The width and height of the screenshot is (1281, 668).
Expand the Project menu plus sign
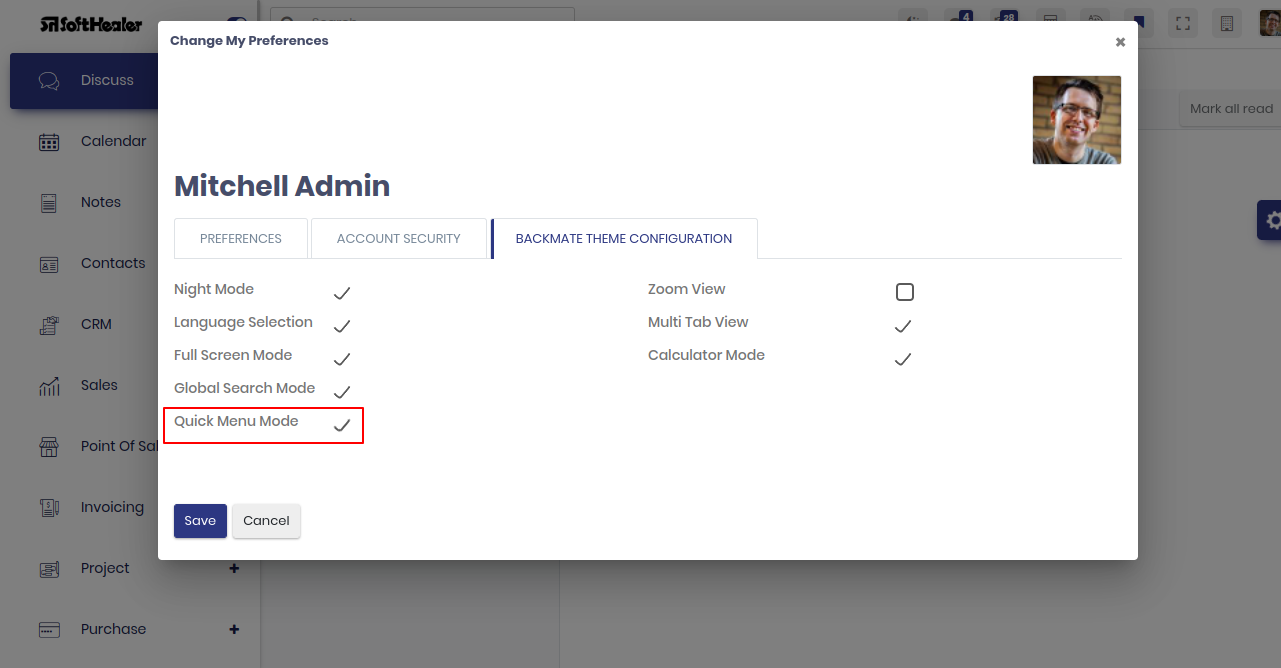click(234, 568)
